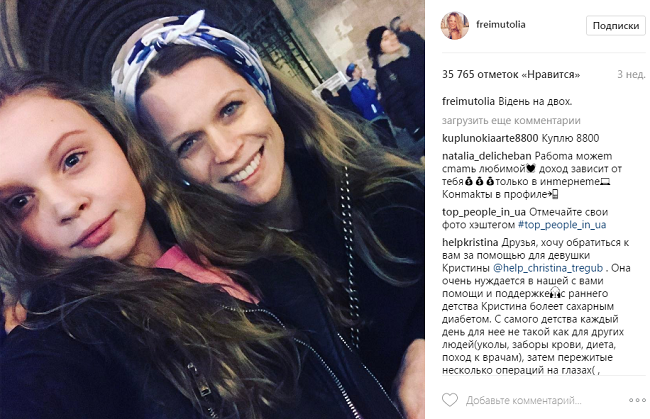The image size is (650, 419).
Task: Click freimutolia username in the caption
Action: coord(468,101)
